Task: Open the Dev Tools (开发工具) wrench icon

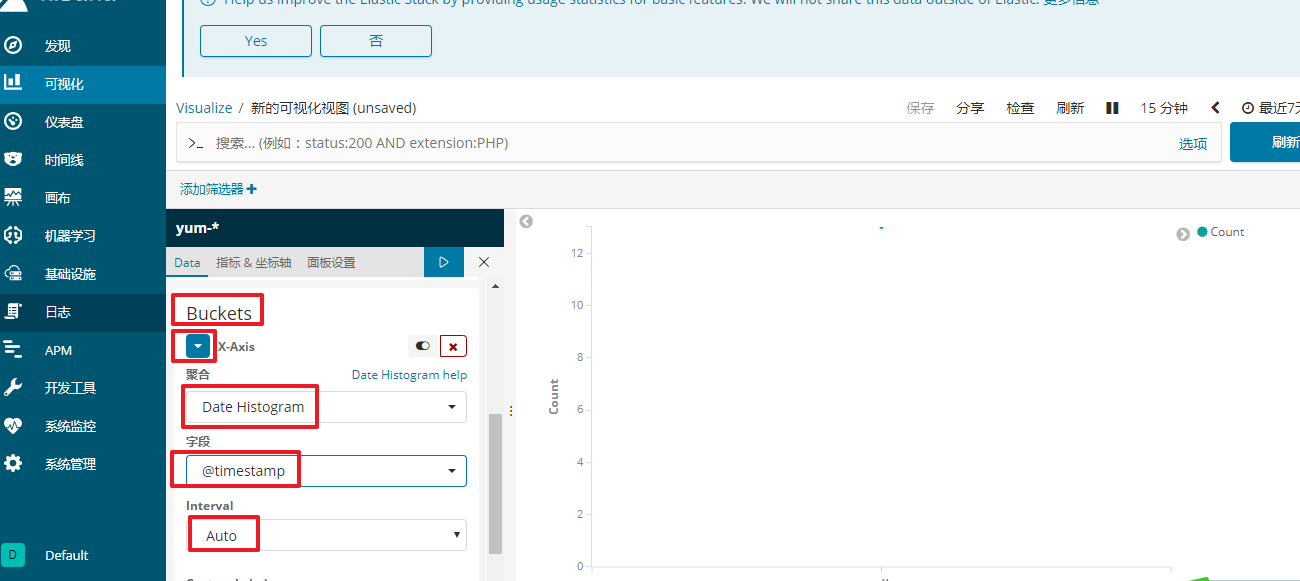Action: click(13, 387)
